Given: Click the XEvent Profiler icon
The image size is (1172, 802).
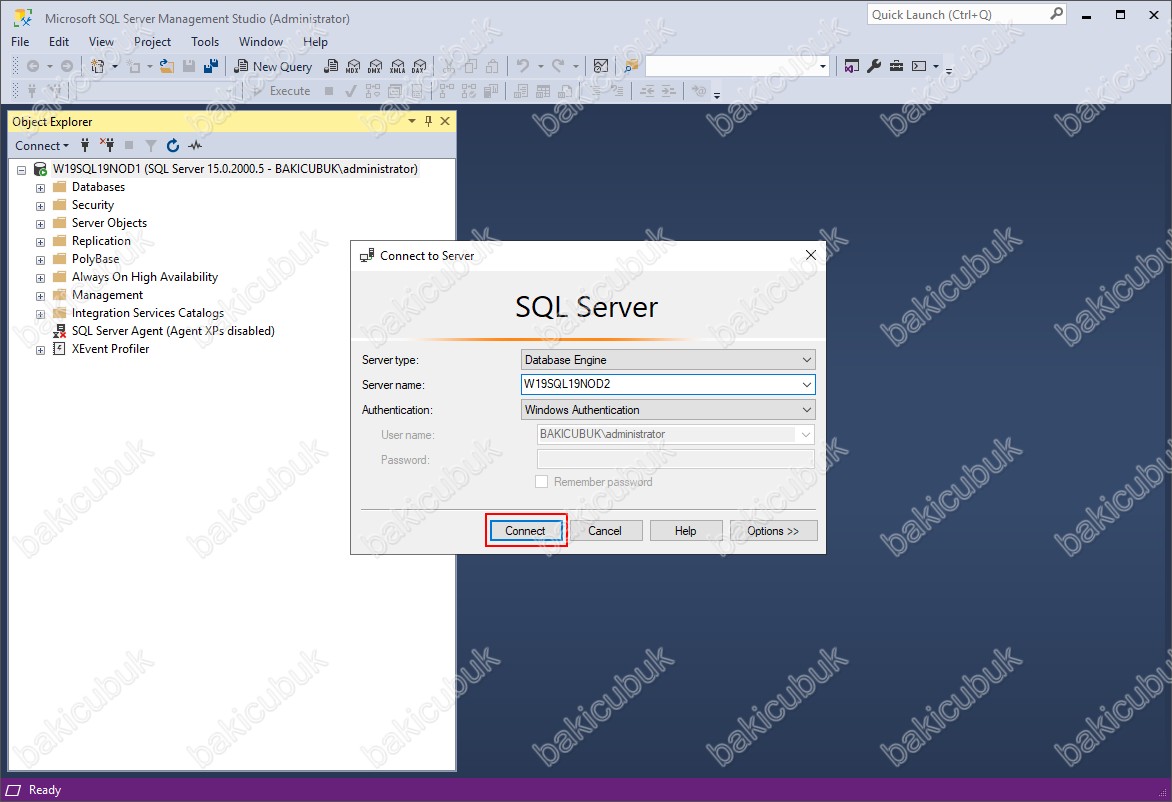Looking at the screenshot, I should point(59,349).
